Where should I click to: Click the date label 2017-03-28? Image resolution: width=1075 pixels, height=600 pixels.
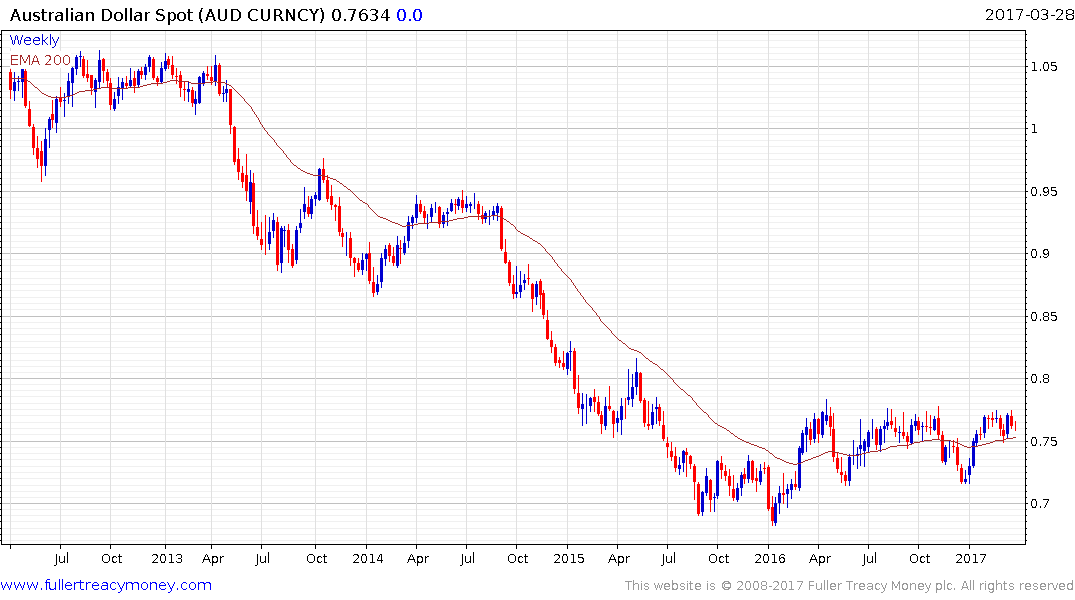1029,14
